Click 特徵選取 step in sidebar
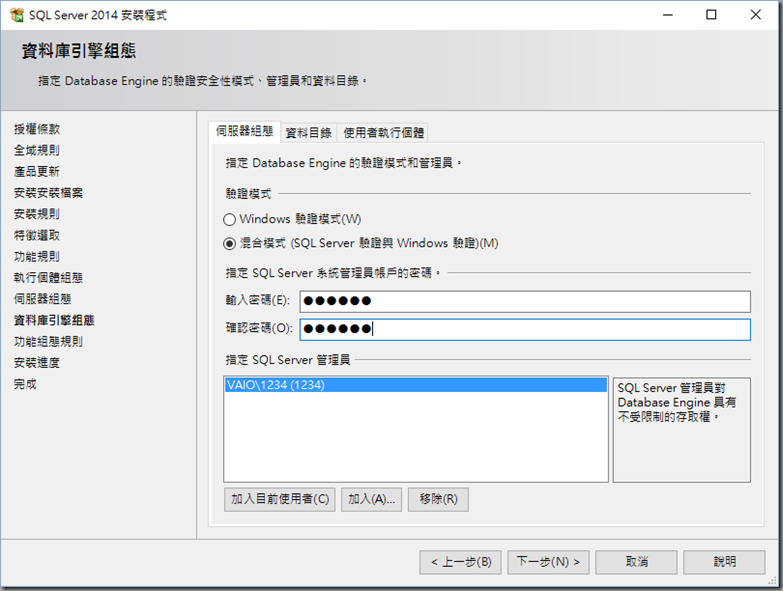 point(37,235)
